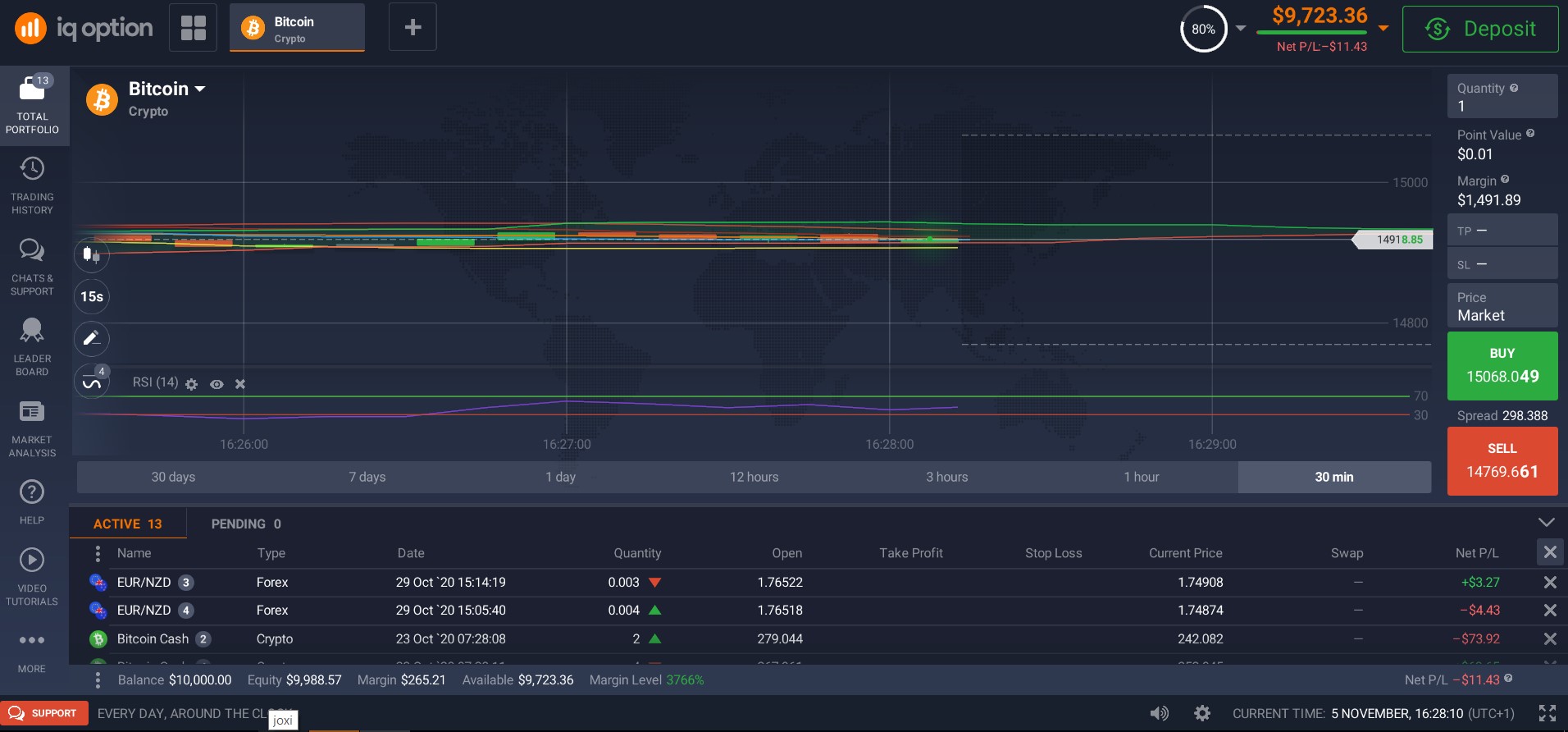The height and width of the screenshot is (732, 1568).
Task: Remove the RSI (14) indicator
Action: click(x=240, y=384)
